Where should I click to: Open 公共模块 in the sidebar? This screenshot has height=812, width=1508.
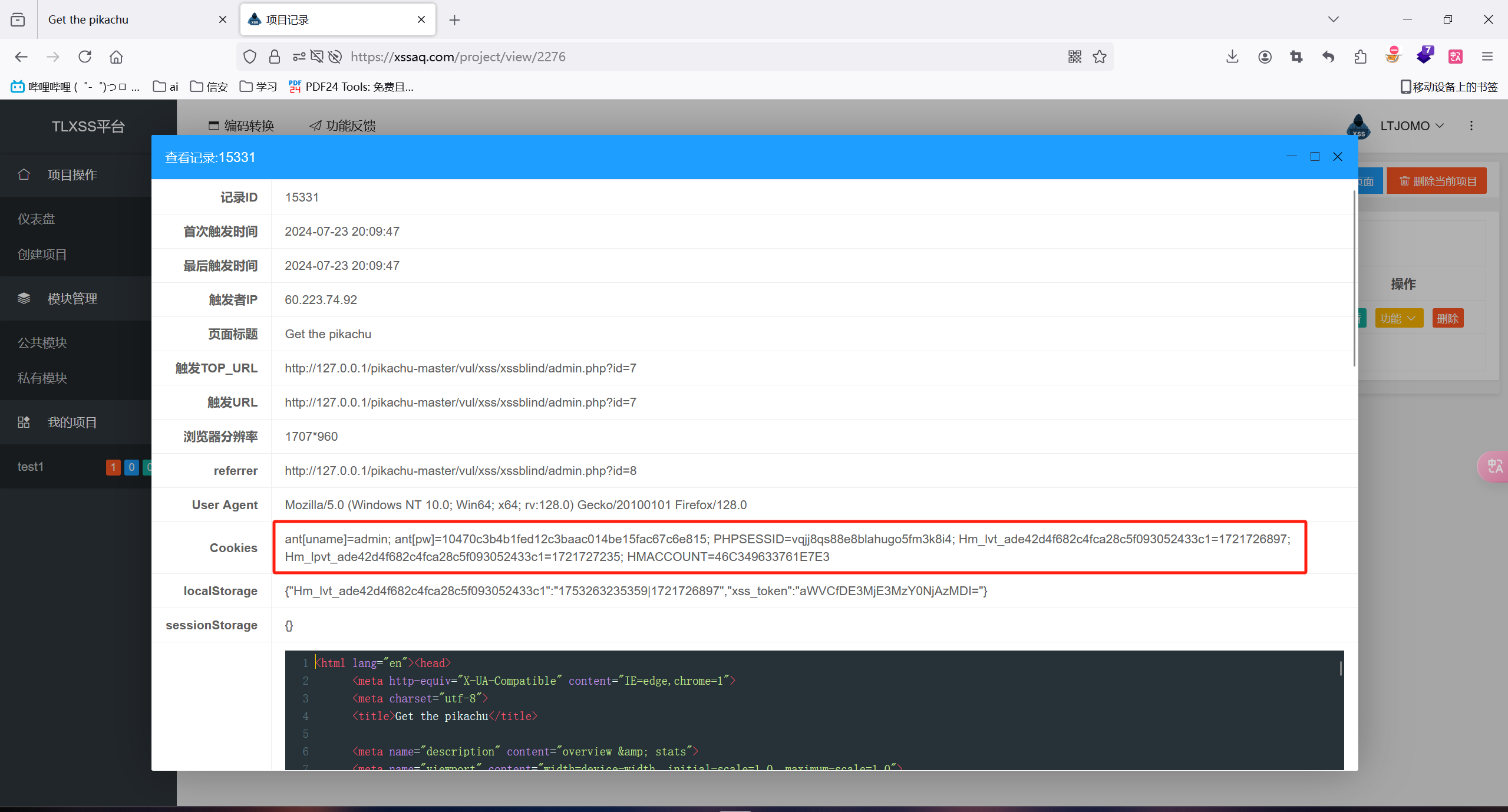[x=42, y=342]
